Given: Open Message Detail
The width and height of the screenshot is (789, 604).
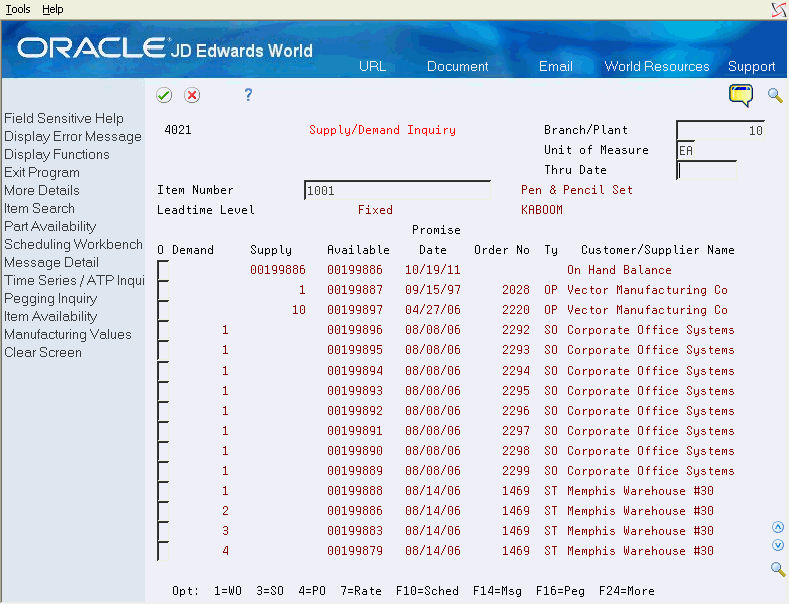Looking at the screenshot, I should (x=51, y=262).
